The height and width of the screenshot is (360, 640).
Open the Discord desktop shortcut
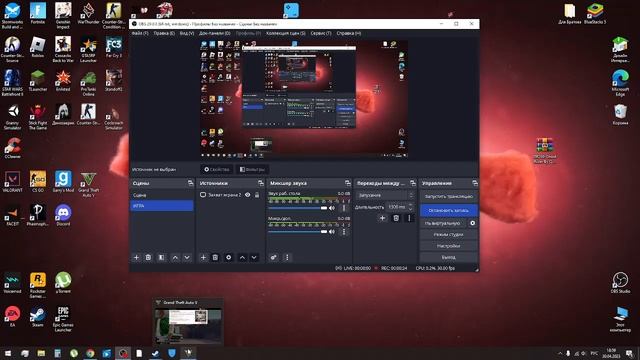tap(63, 215)
